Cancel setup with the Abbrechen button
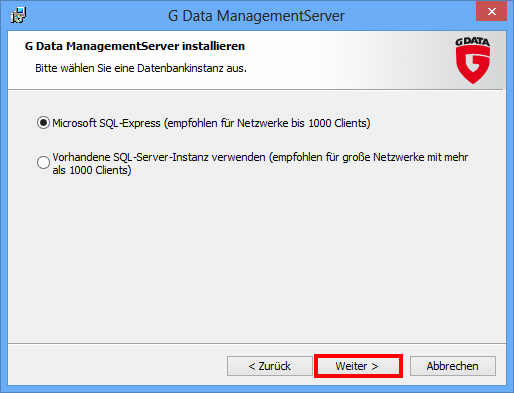Screen dimensions: 514x393 [x=453, y=366]
